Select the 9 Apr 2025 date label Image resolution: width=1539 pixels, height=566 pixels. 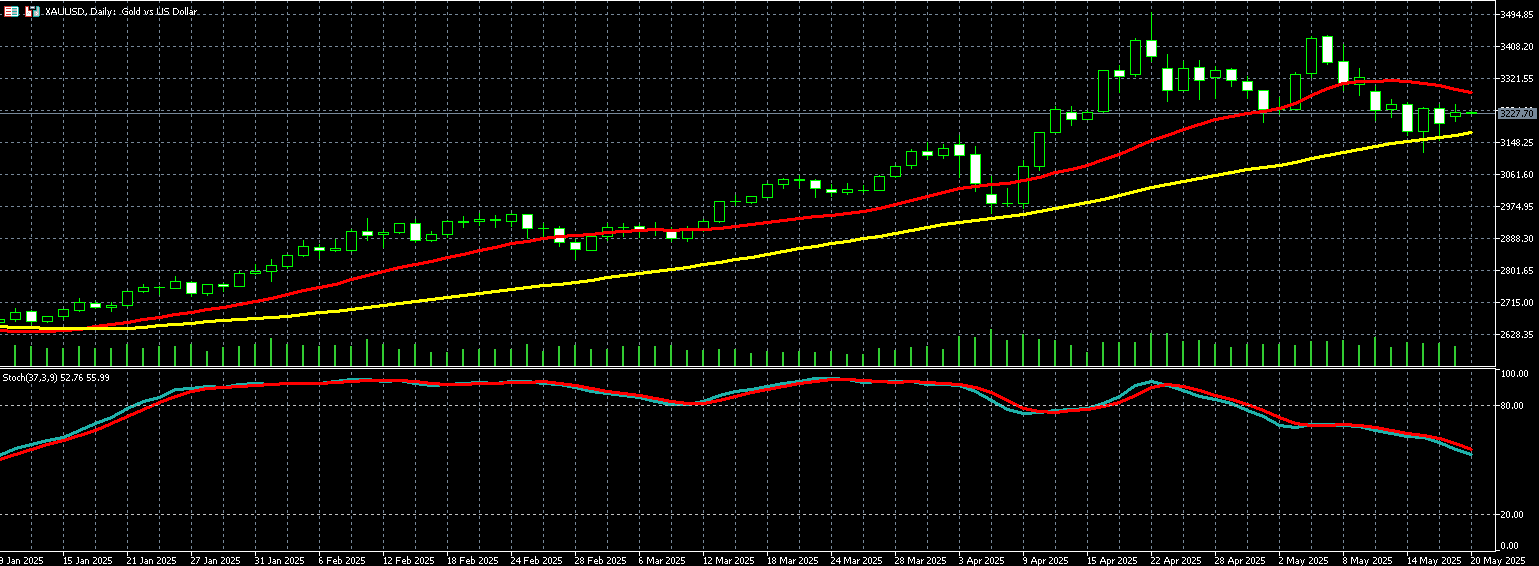coord(1046,560)
